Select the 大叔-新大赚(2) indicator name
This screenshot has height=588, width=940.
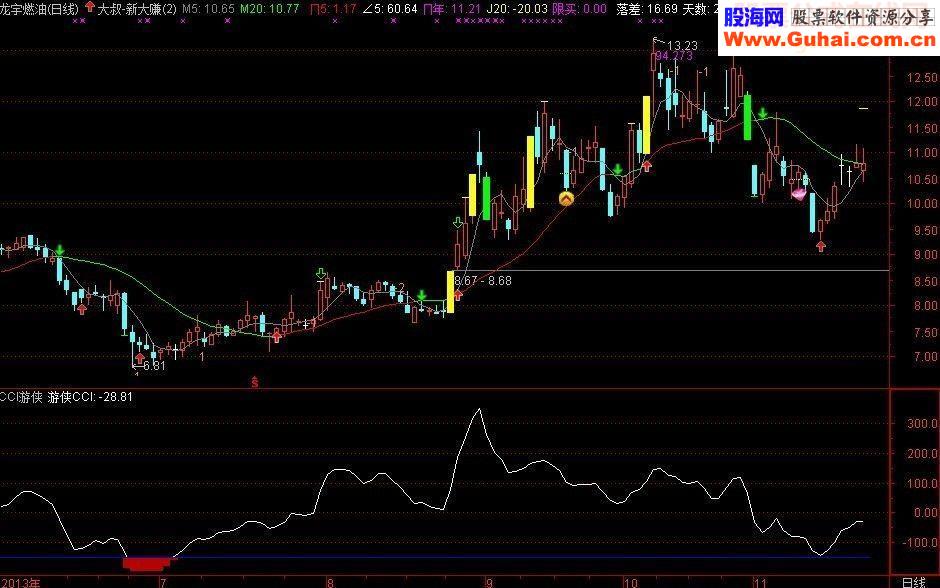137,8
